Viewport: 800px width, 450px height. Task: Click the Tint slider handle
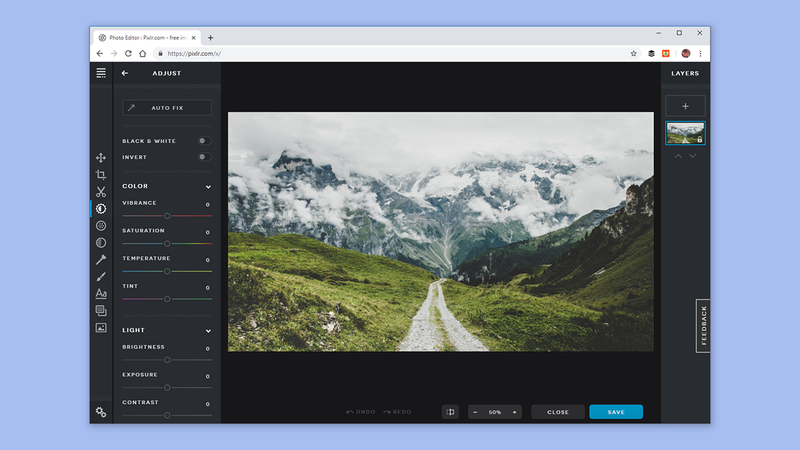(167, 299)
